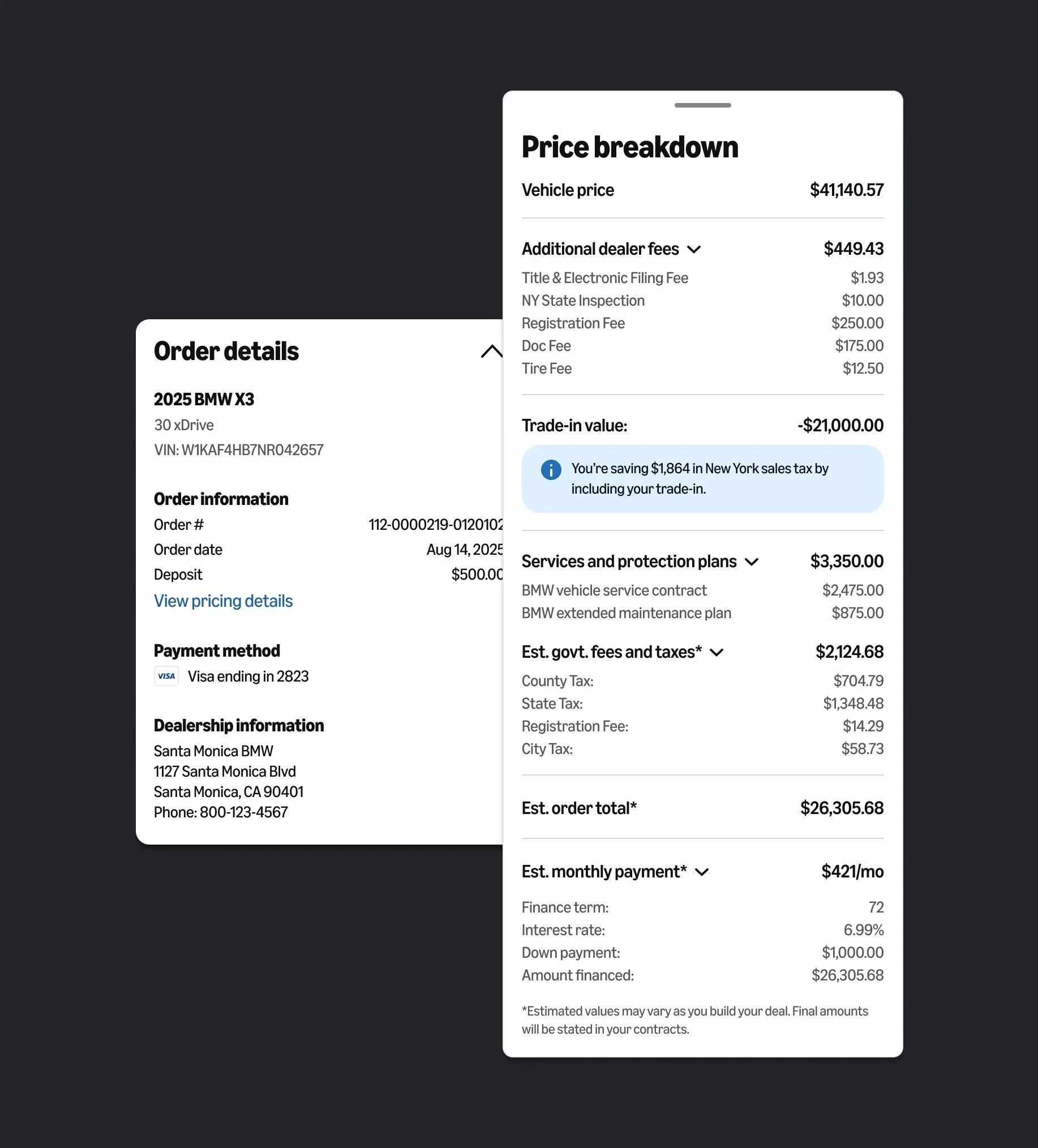Click the order number 112-0000219
Screen dimensions: 1038x1148
436,524
